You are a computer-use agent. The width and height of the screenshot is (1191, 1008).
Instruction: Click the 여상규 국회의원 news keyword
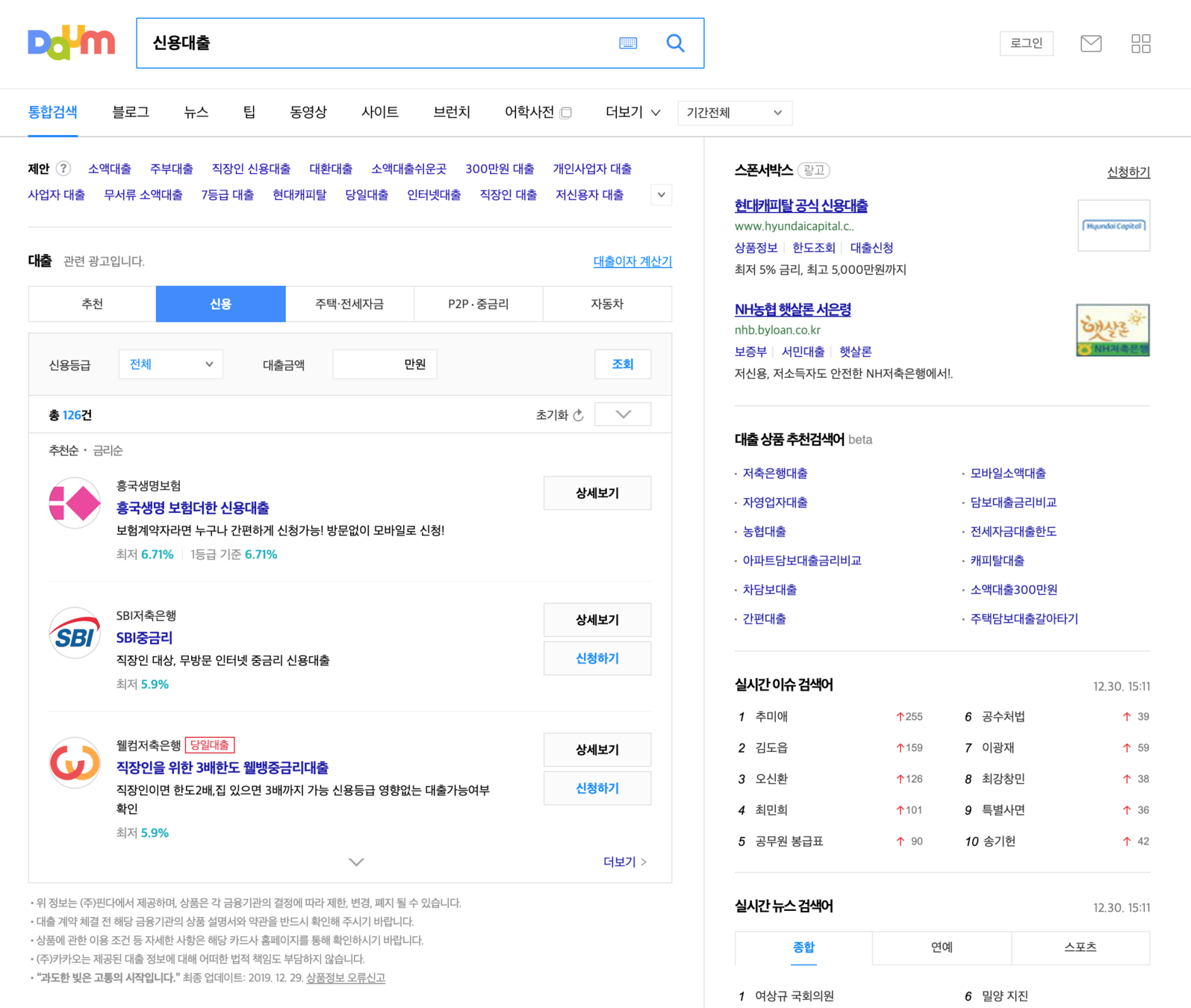click(794, 996)
